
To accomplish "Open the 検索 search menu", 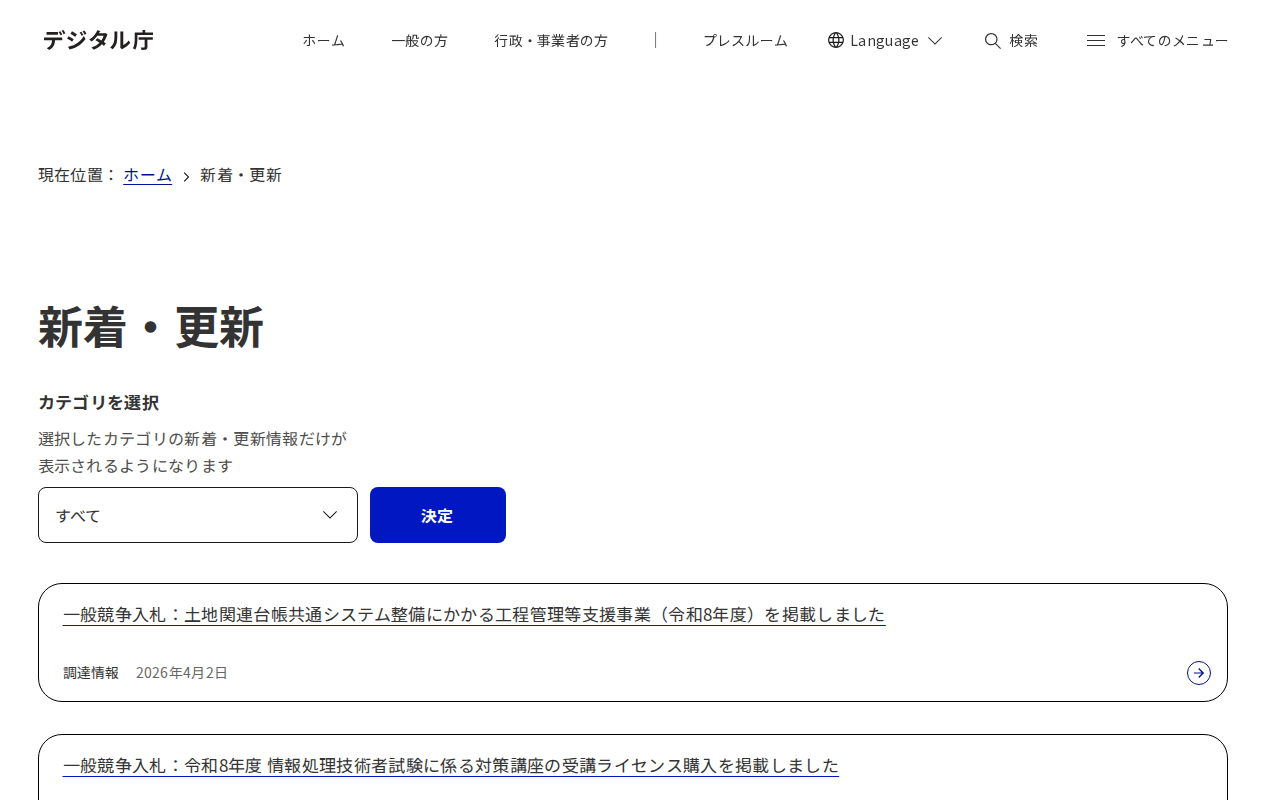I will [1023, 40].
